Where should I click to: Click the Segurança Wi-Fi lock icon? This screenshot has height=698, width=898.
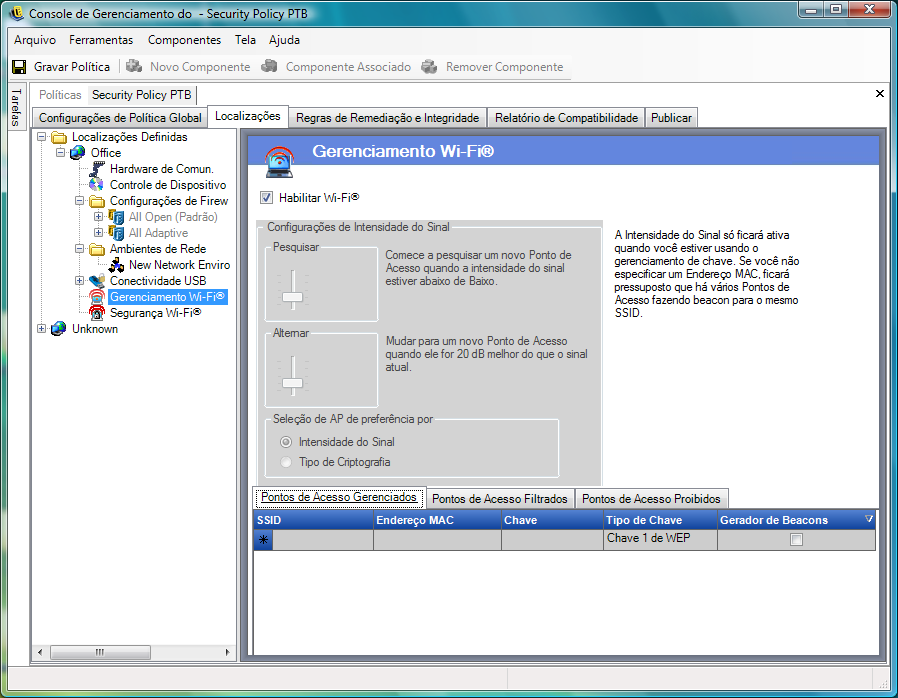[x=97, y=313]
